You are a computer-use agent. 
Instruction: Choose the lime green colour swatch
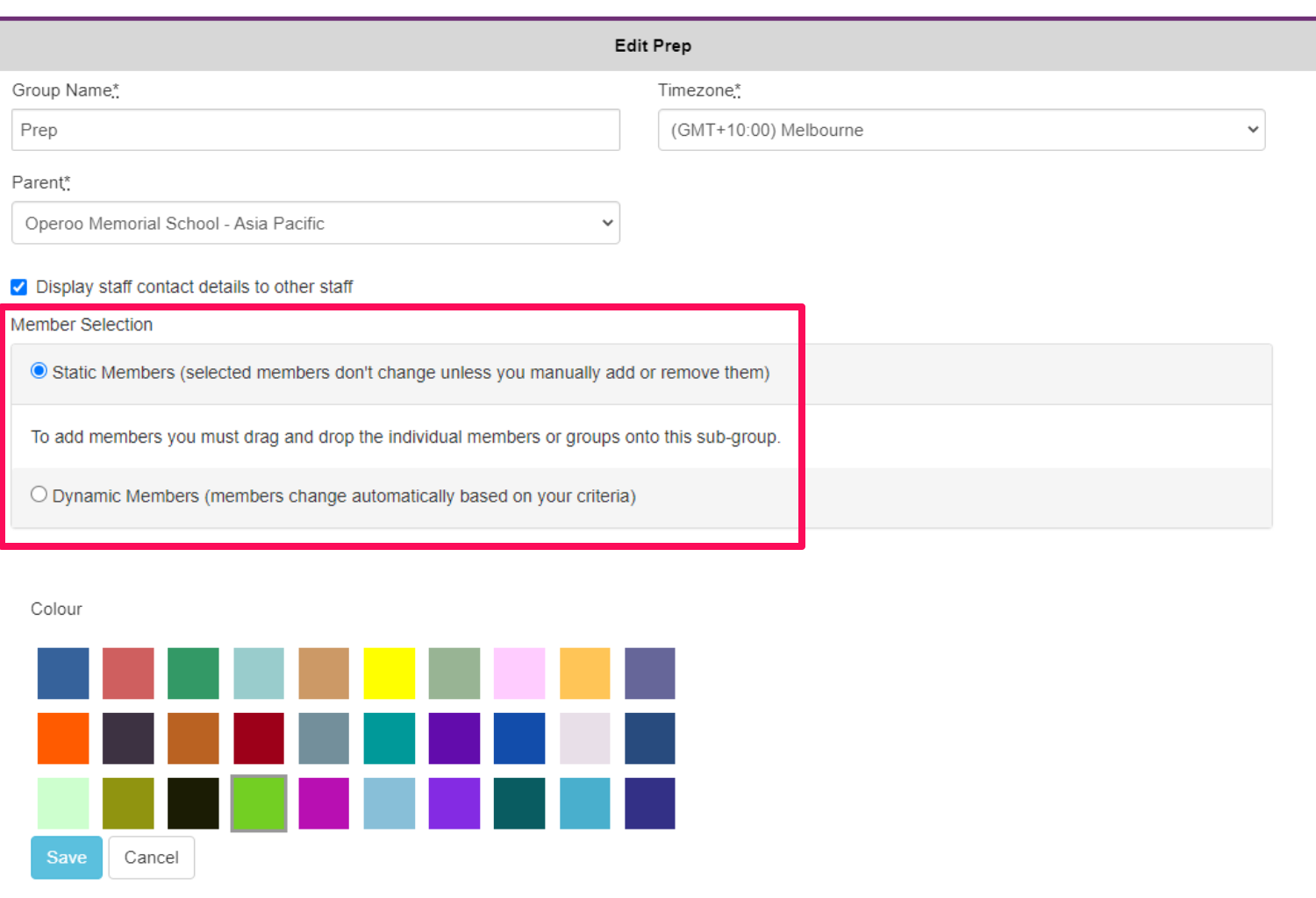259,803
